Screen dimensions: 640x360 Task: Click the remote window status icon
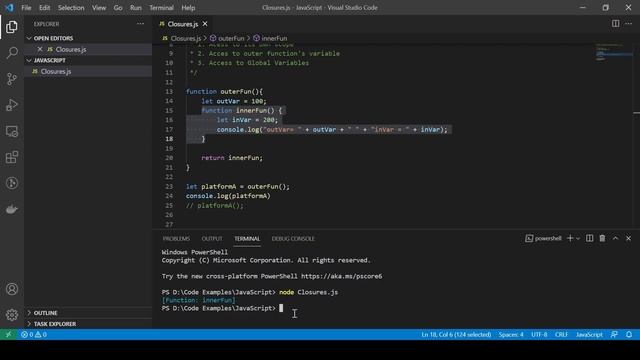[x=9, y=334]
